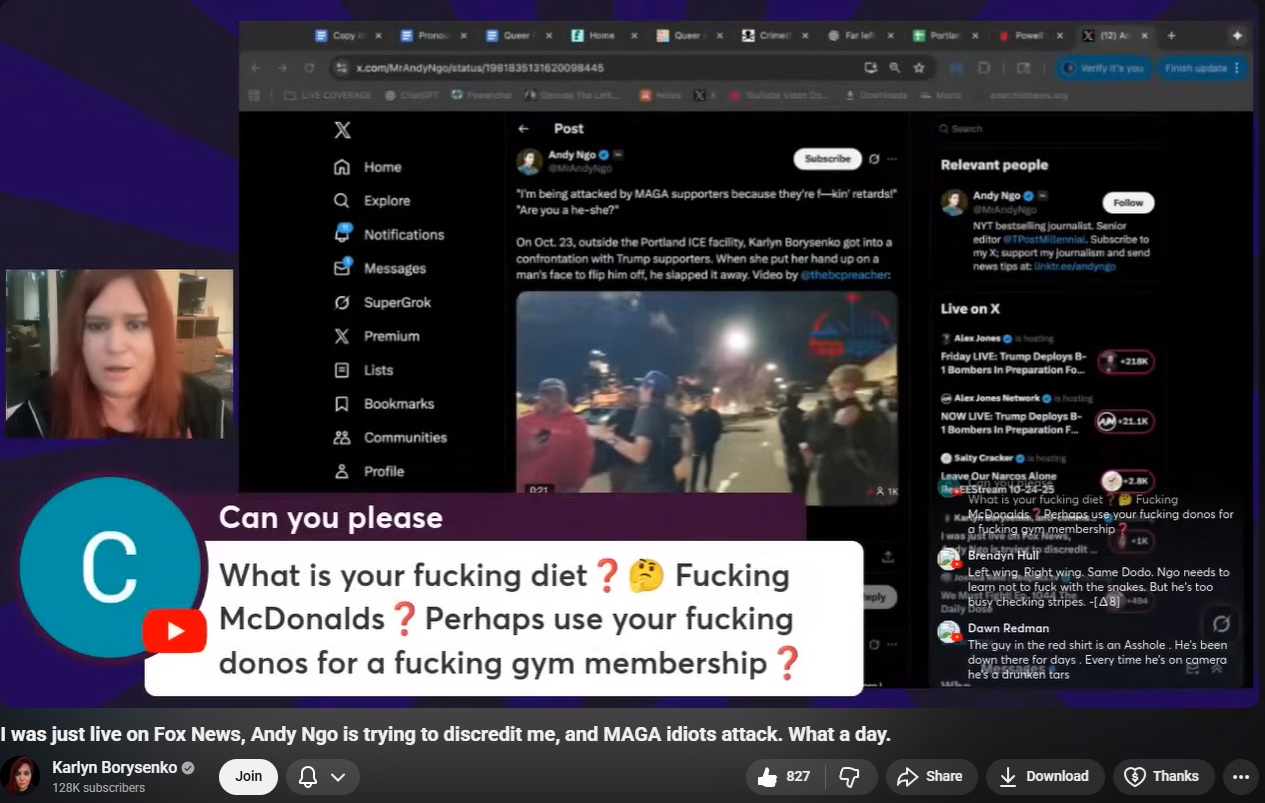
Task: Click Andy Ngo's avatar on the post
Action: coord(530,161)
